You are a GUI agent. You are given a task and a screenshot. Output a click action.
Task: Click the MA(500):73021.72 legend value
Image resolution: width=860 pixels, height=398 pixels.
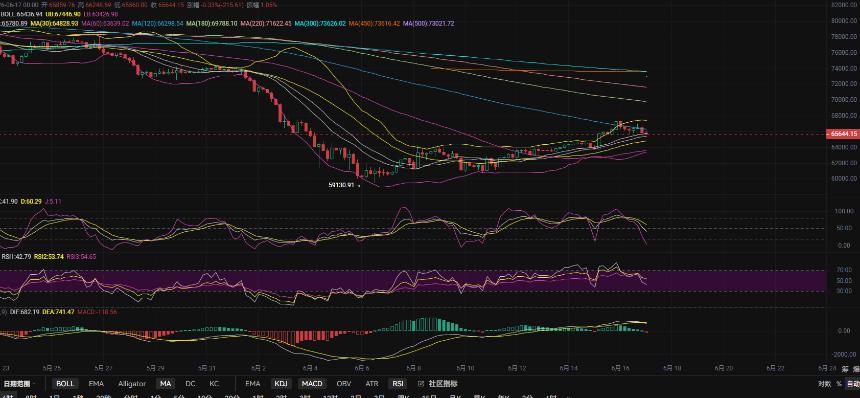pyautogui.click(x=428, y=24)
